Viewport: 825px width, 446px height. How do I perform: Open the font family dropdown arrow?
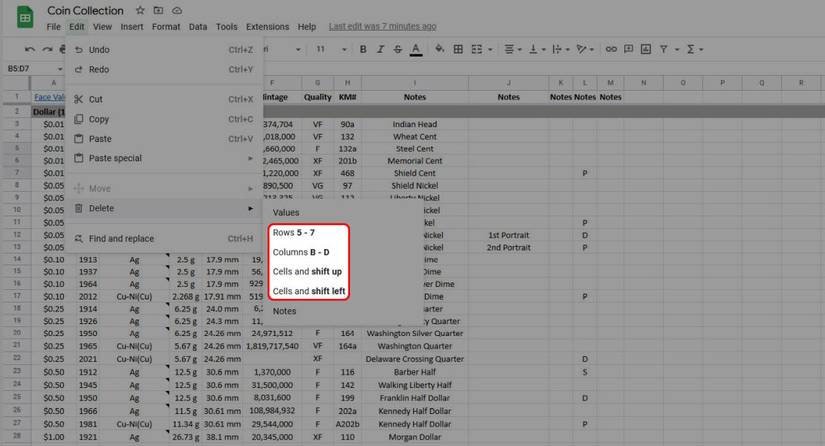click(298, 49)
